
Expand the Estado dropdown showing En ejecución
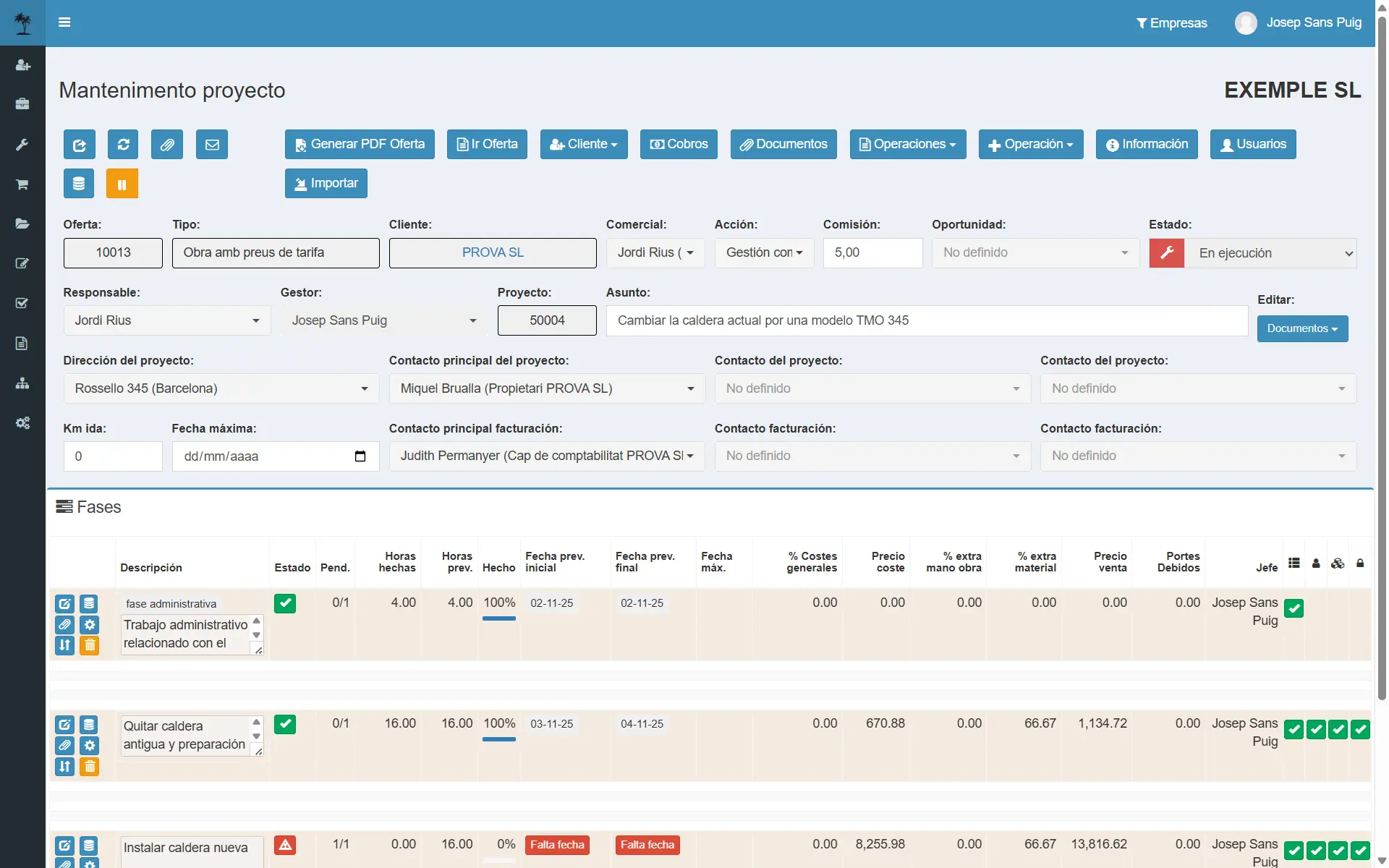pos(1270,253)
